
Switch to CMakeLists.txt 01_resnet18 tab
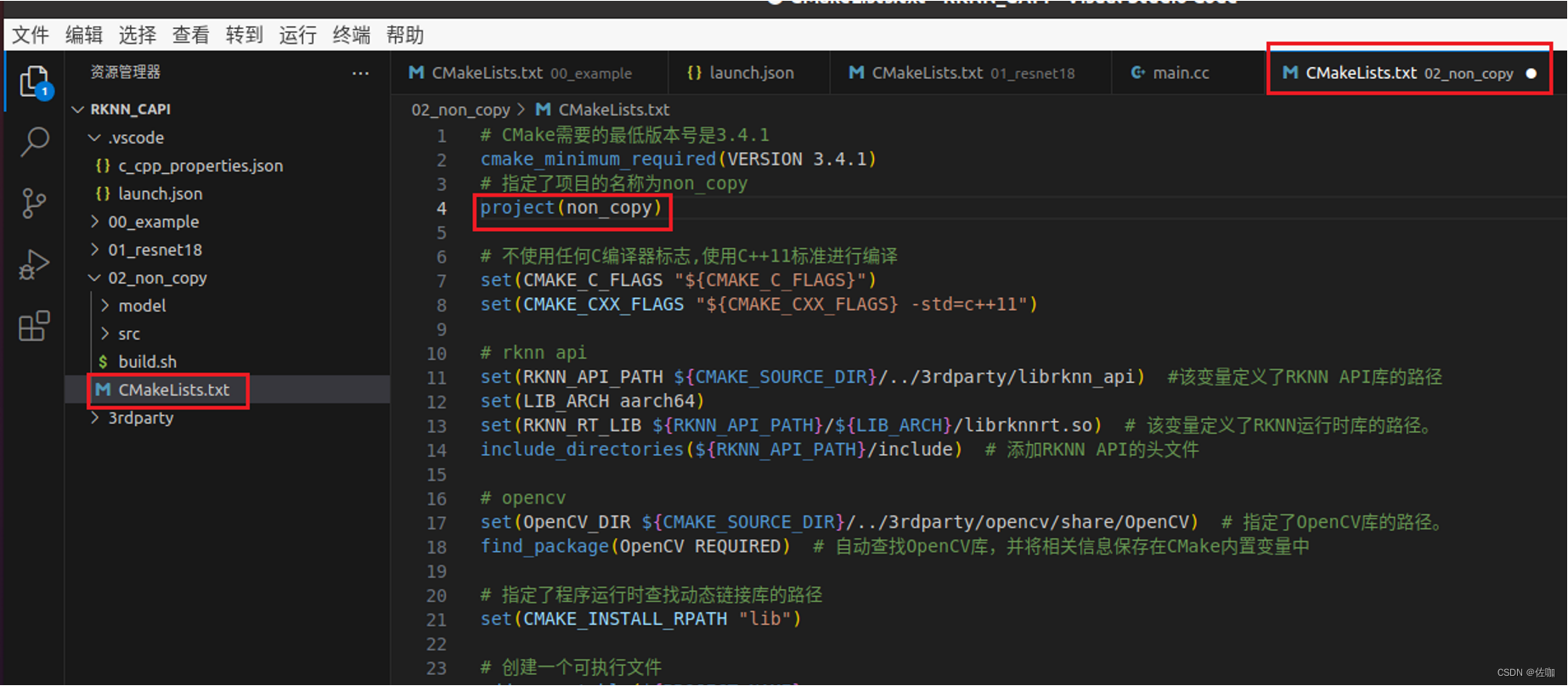pos(970,73)
